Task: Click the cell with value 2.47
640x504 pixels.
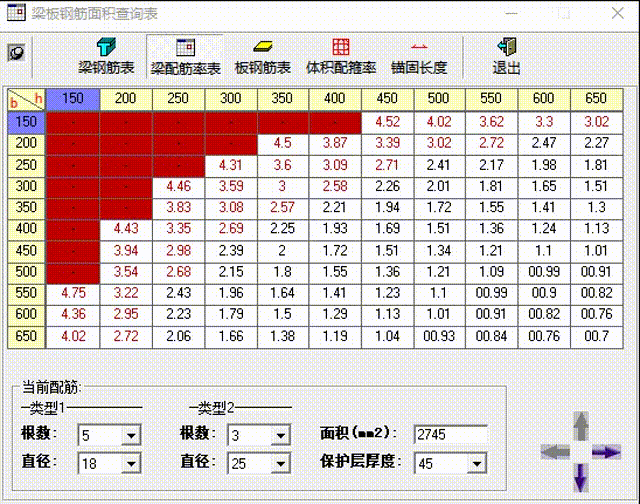Action: (x=544, y=144)
